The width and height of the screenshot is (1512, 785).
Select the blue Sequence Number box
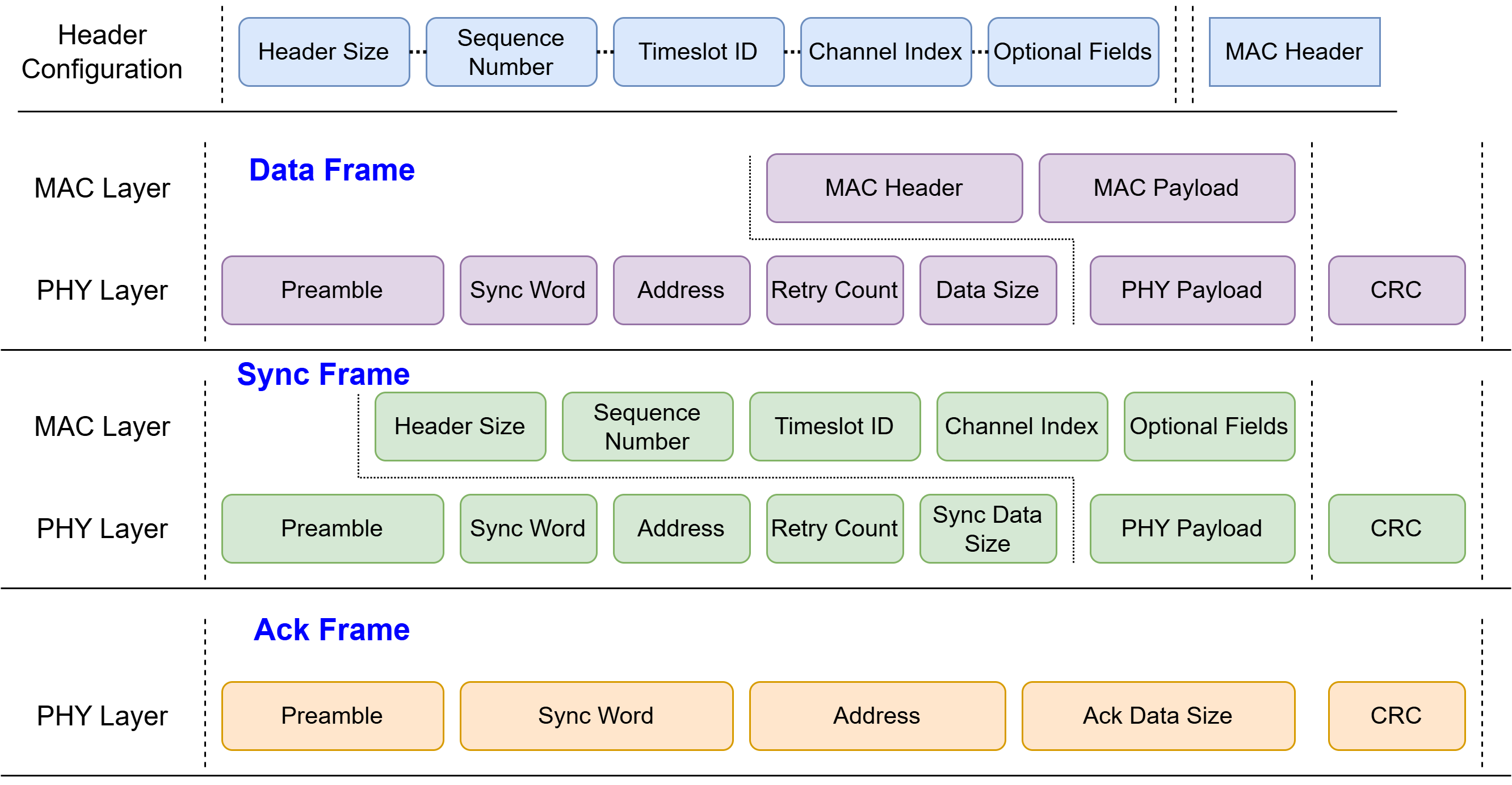511,52
